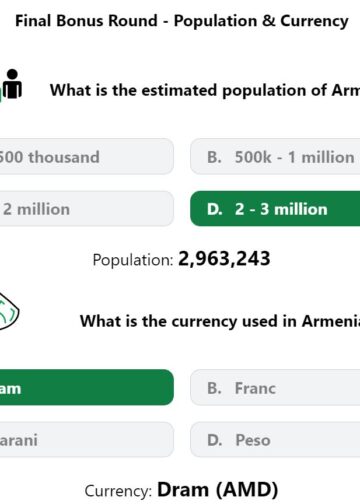Click the currency used in Armenia question
360x504 pixels.
point(220,321)
